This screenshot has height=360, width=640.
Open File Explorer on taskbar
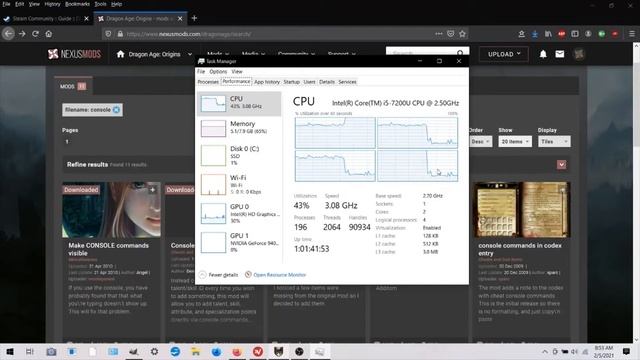pos(196,351)
